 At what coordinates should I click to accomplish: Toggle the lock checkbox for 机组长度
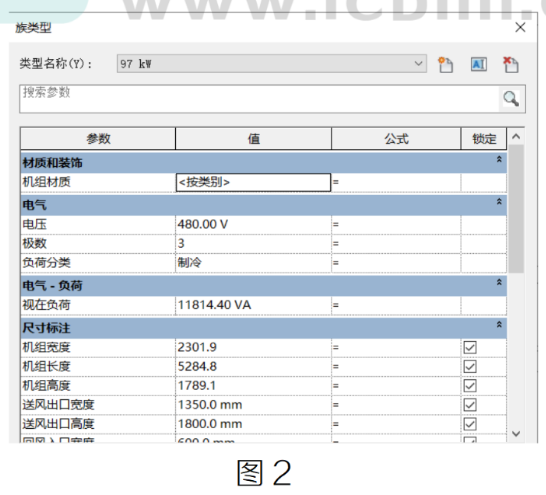470,367
